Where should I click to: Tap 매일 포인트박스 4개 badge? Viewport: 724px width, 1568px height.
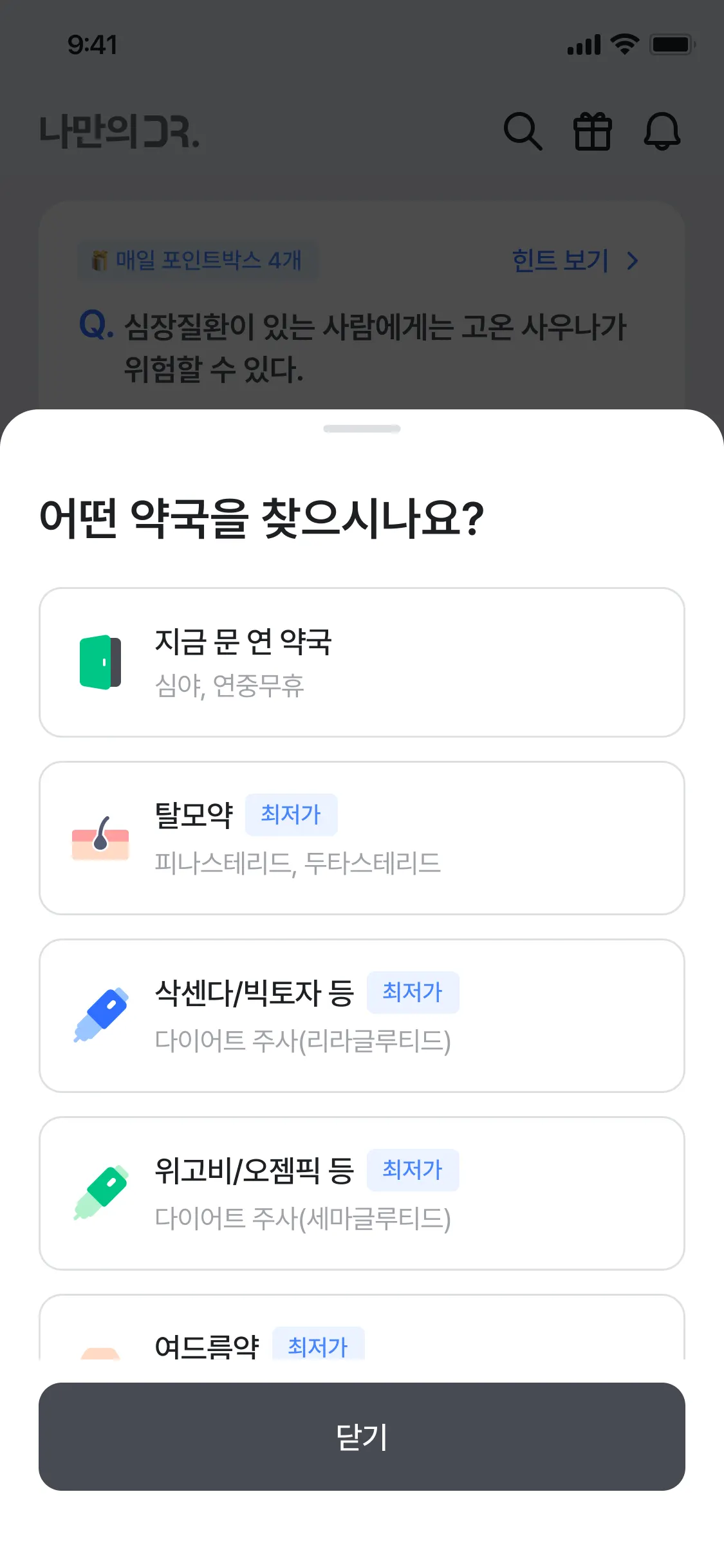coord(198,261)
